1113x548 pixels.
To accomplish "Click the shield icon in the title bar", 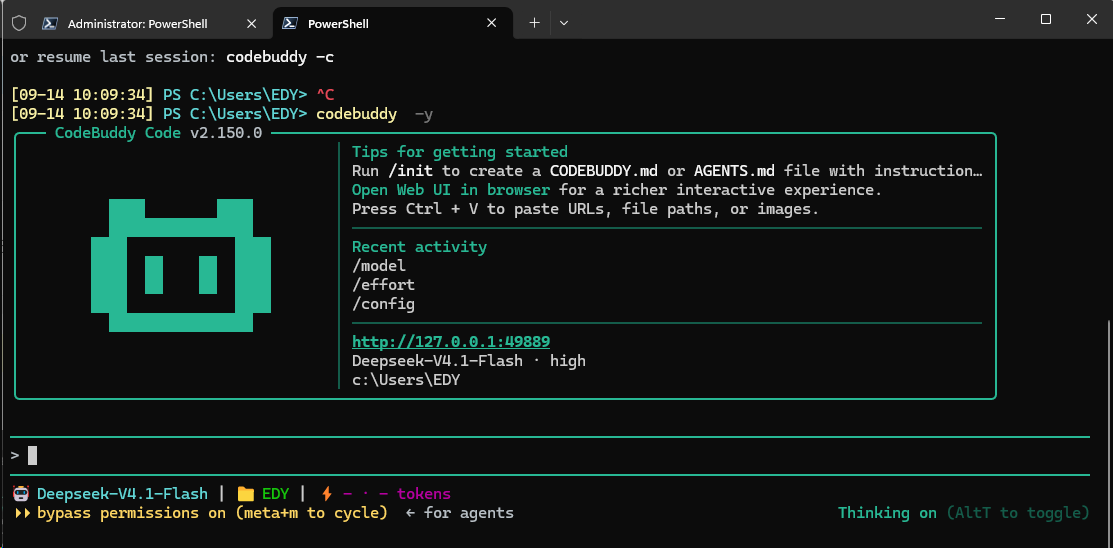I will [x=19, y=23].
